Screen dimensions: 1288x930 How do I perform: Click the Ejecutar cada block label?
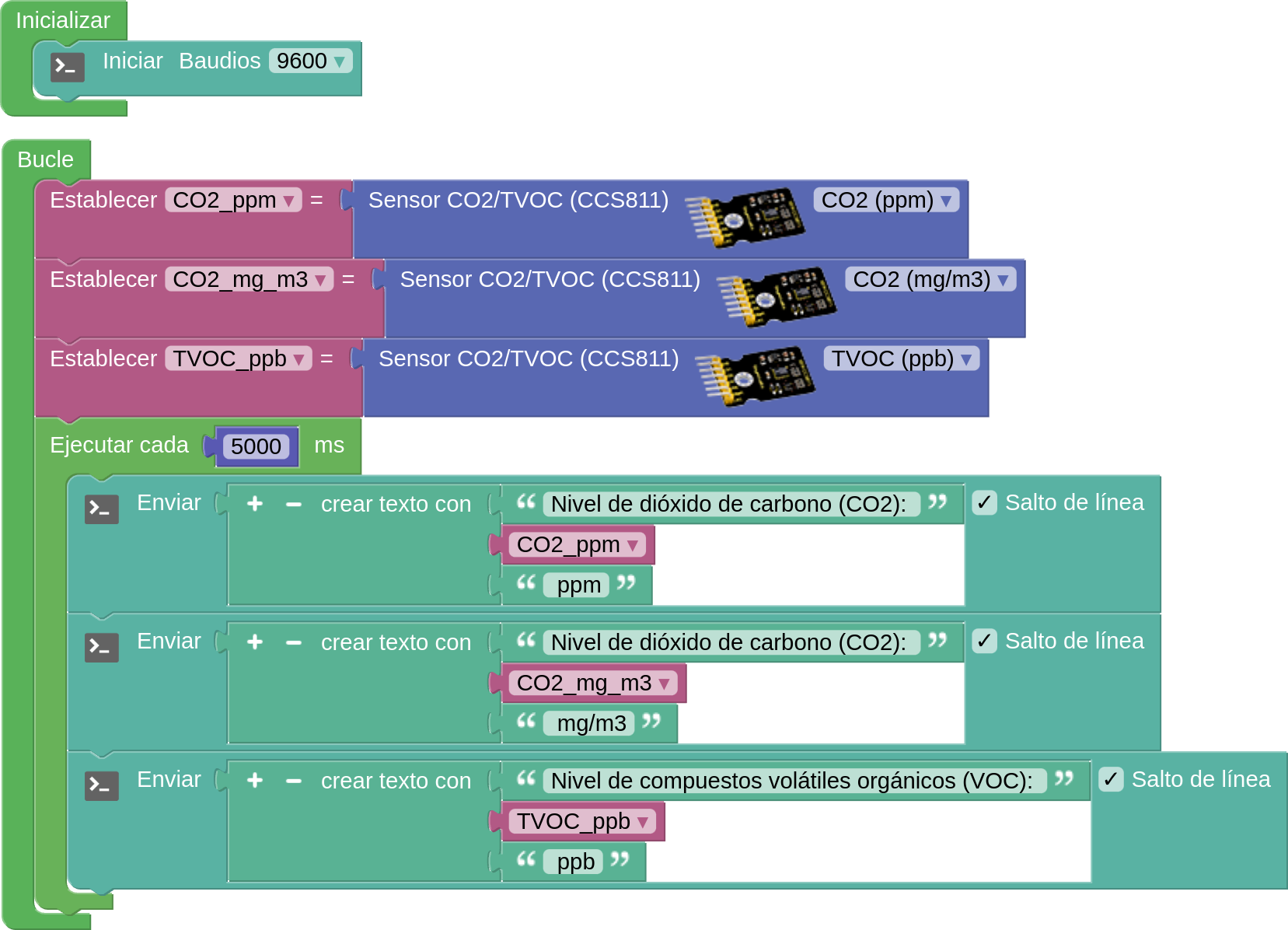(x=119, y=445)
